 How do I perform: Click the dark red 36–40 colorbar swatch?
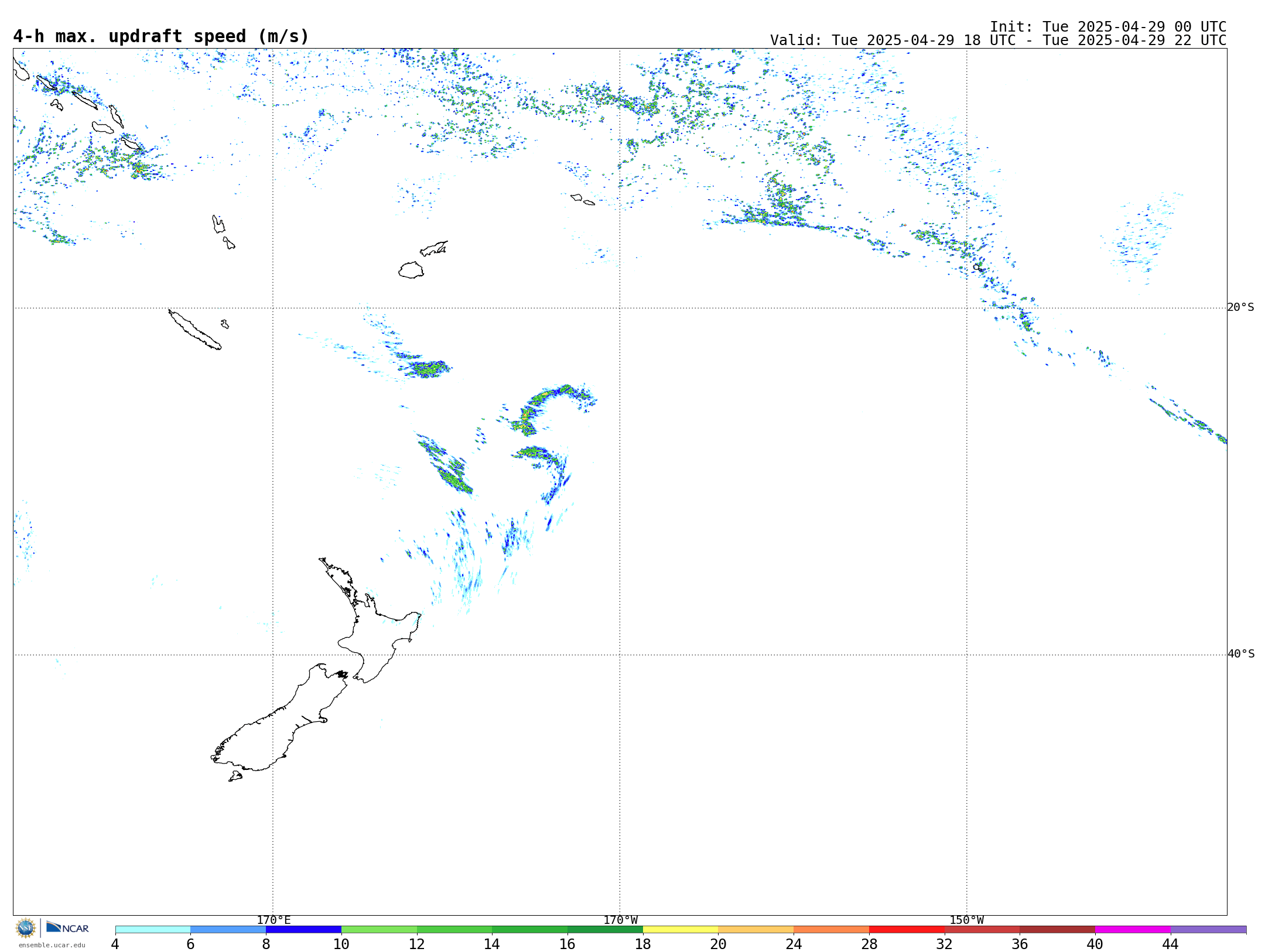1058,930
